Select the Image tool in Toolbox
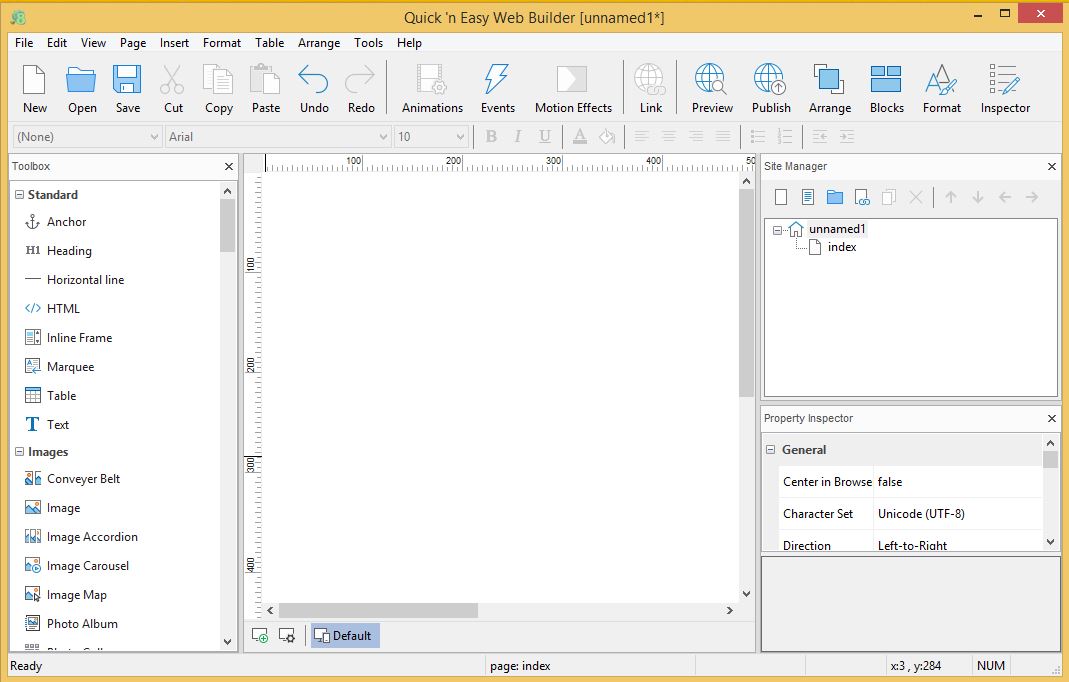Image resolution: width=1069 pixels, height=682 pixels. coord(52,507)
